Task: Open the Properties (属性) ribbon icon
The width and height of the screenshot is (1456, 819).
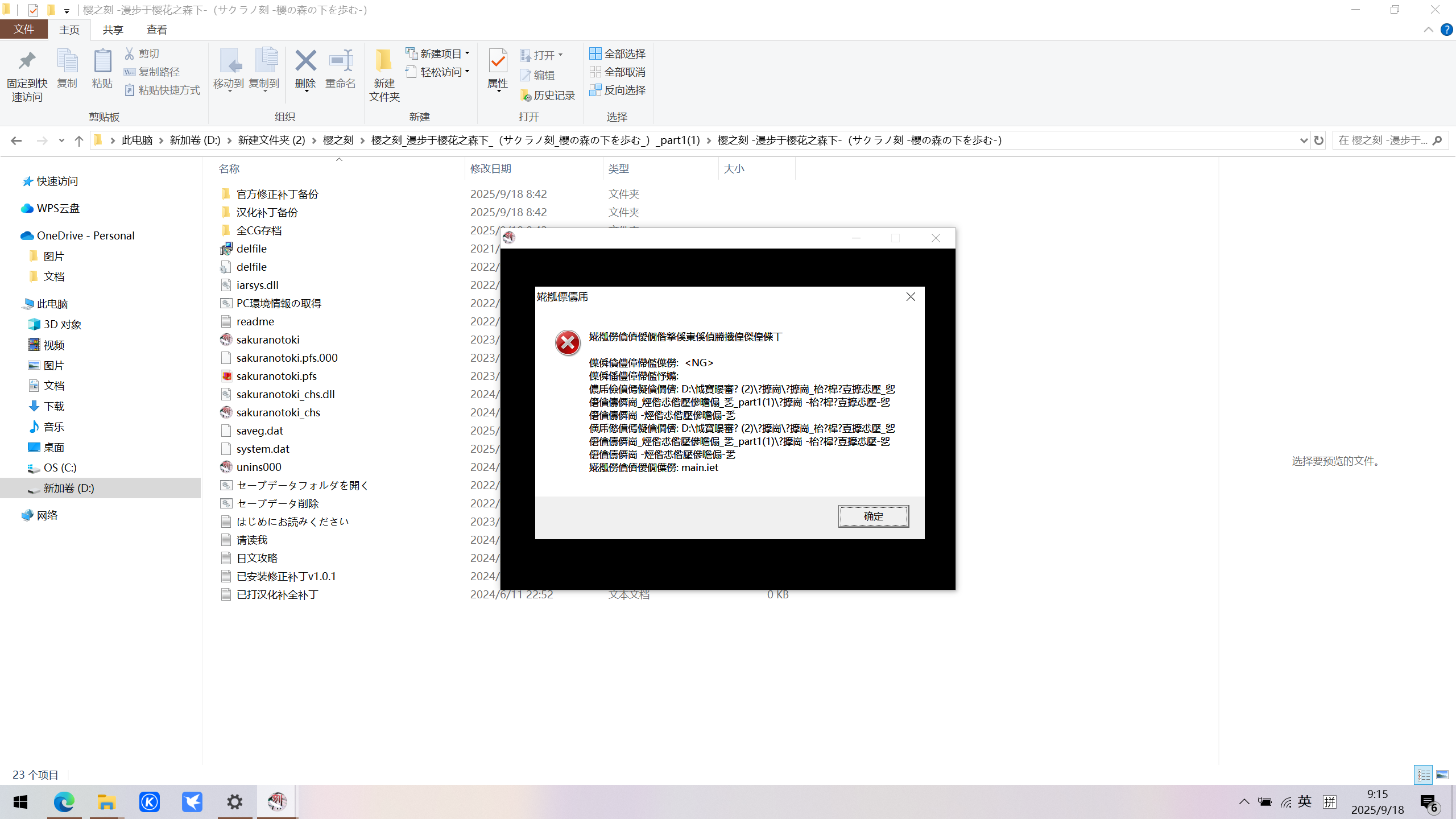Action: [498, 61]
